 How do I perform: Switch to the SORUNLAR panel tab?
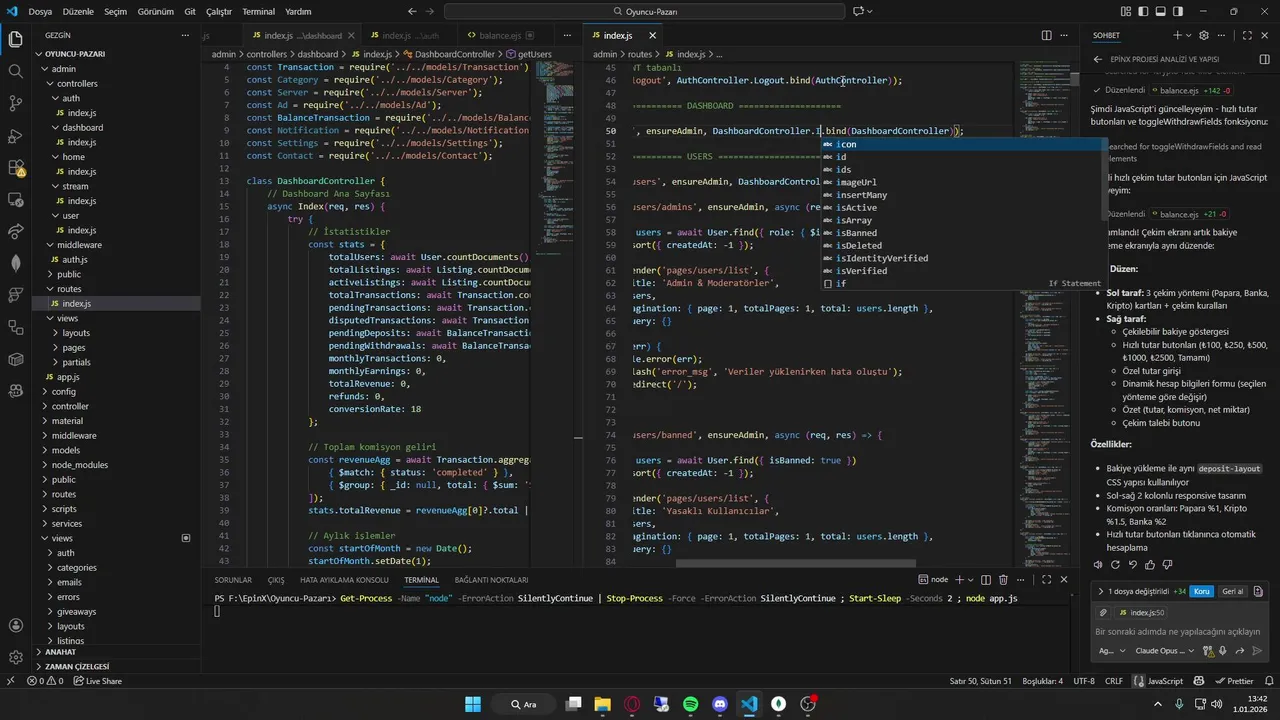(233, 580)
